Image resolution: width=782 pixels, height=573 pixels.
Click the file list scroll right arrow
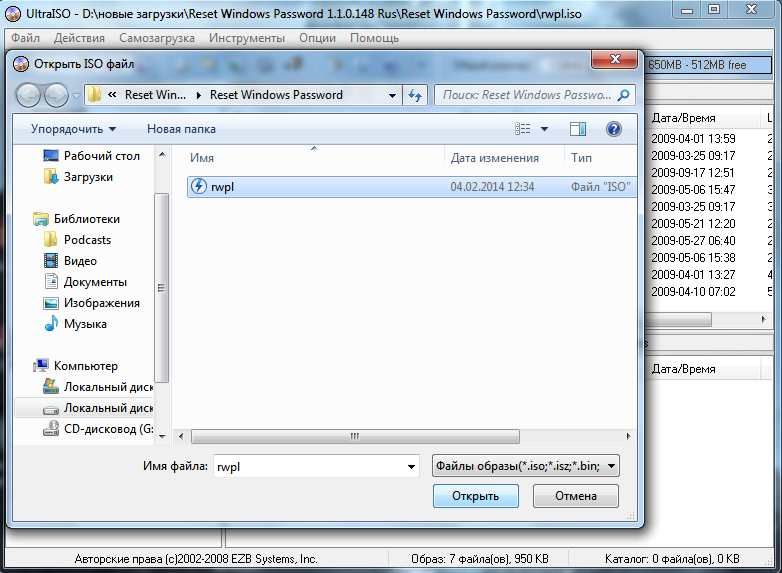click(x=628, y=436)
